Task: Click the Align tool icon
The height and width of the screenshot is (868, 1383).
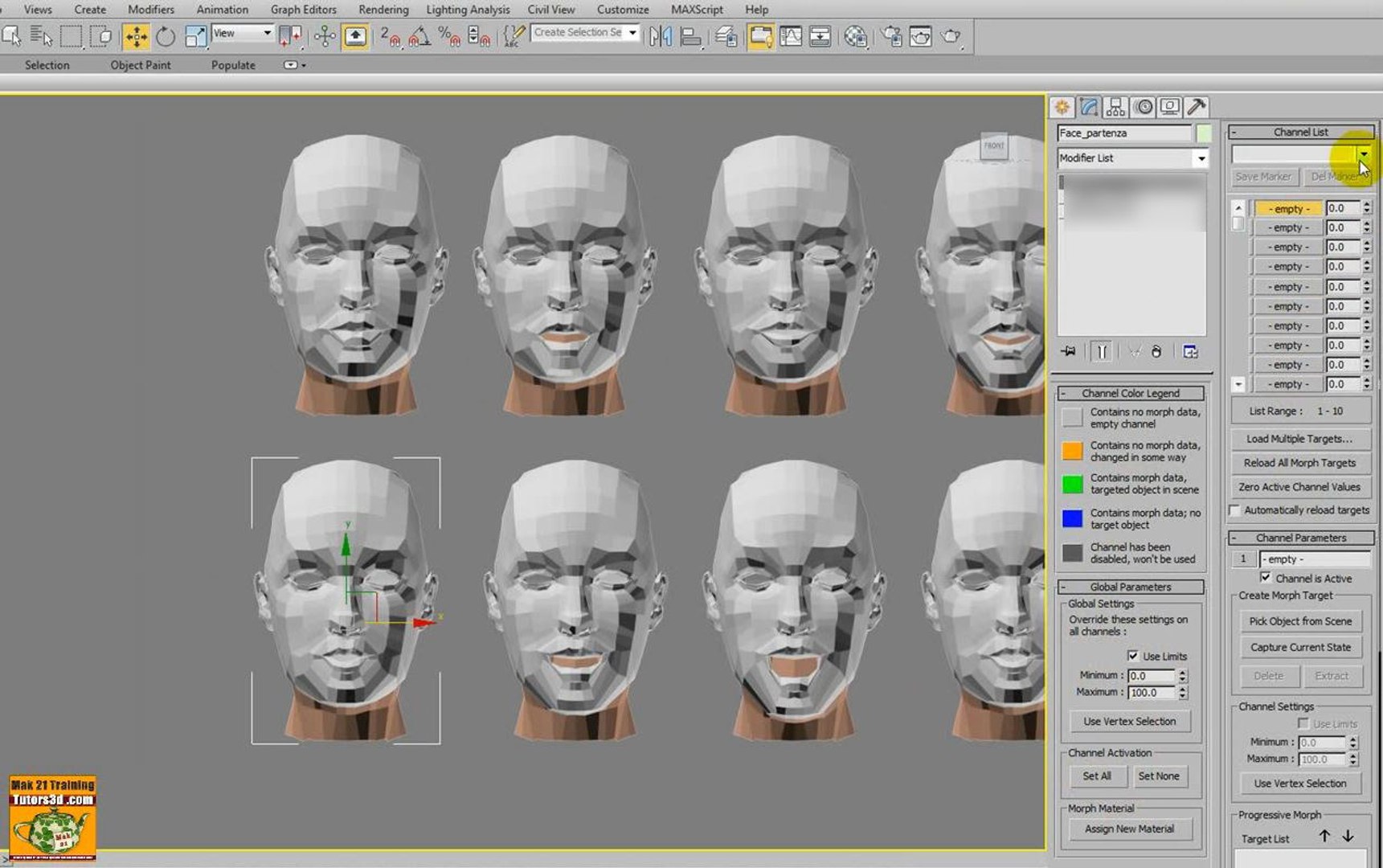Action: (x=690, y=36)
